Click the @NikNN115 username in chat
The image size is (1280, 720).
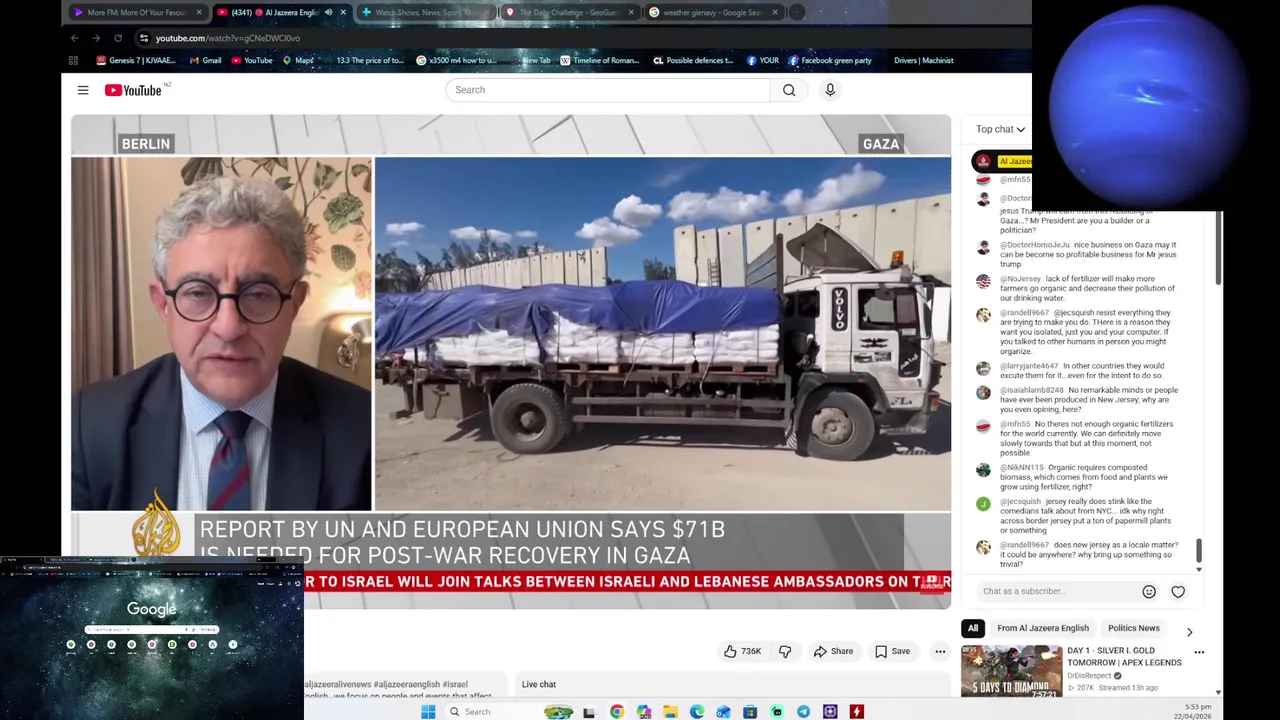1022,467
